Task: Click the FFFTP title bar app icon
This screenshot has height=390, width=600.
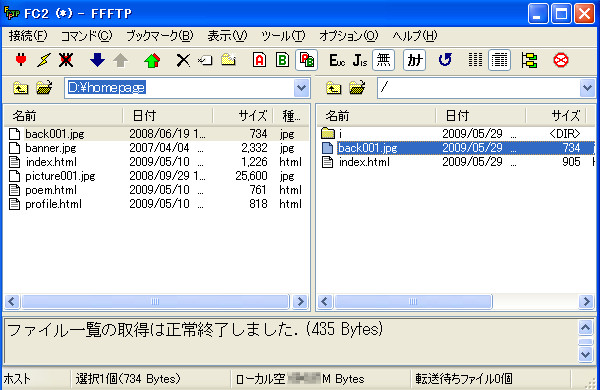Action: coord(11,13)
